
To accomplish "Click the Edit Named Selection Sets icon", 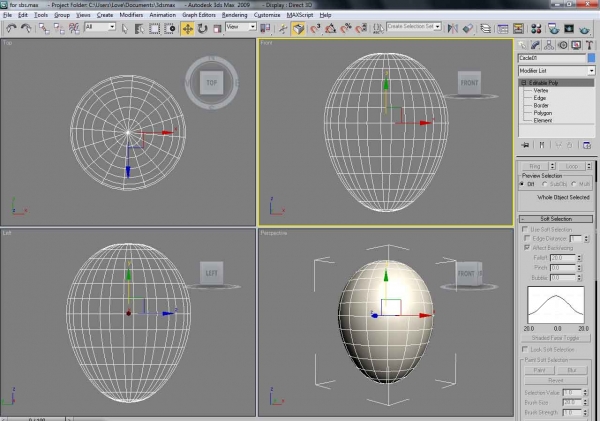I will 378,29.
